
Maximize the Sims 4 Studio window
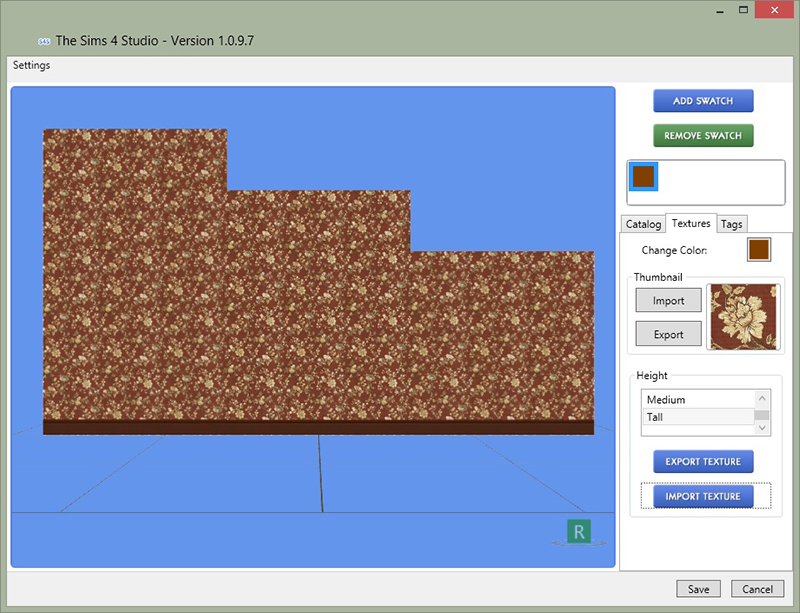[x=745, y=10]
